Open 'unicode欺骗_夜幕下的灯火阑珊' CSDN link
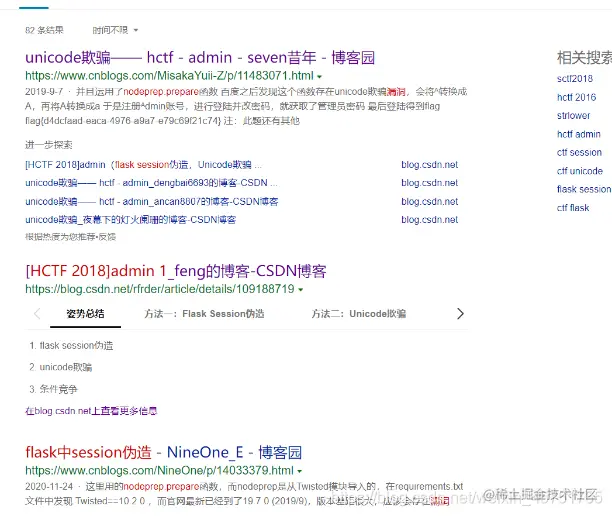The width and height of the screenshot is (612, 516). pyautogui.click(x=131, y=220)
